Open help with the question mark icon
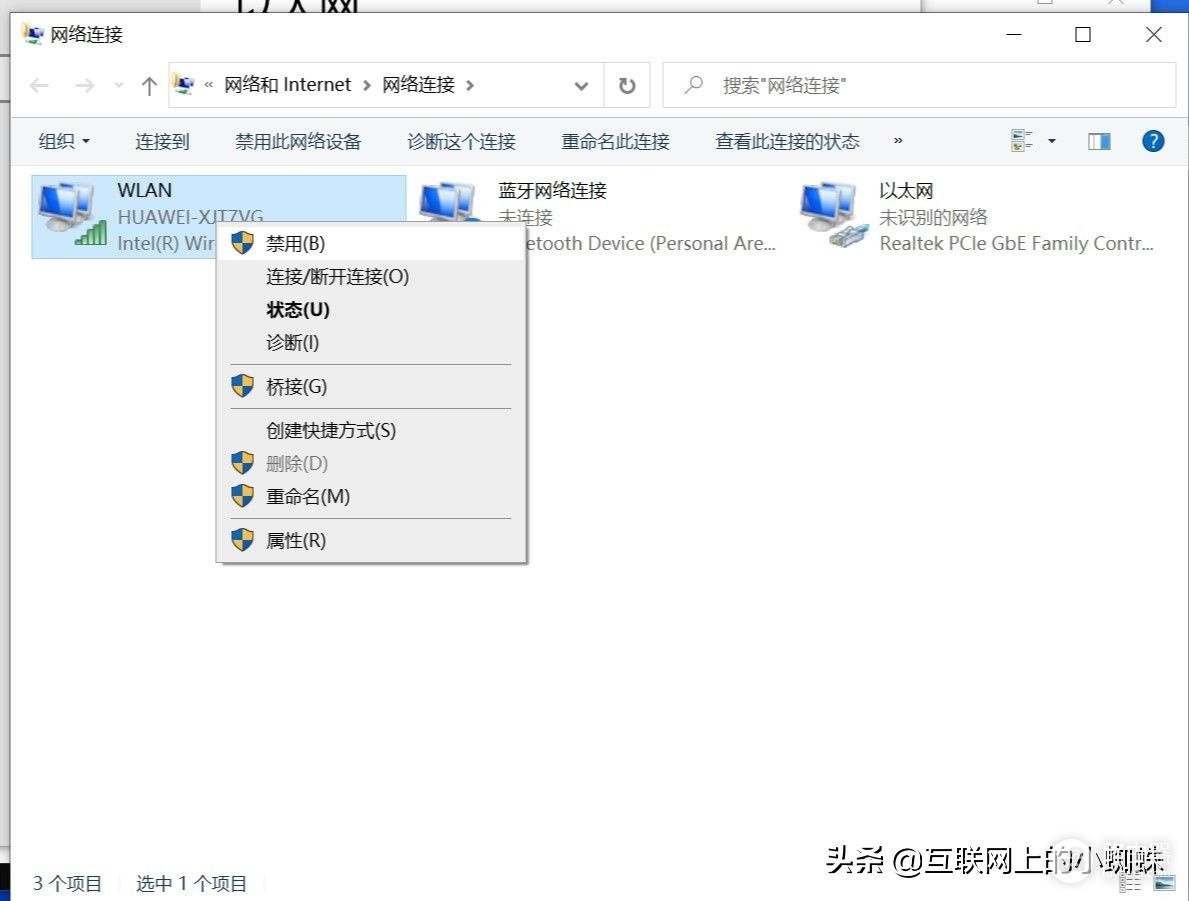Image resolution: width=1189 pixels, height=901 pixels. pyautogui.click(x=1153, y=141)
